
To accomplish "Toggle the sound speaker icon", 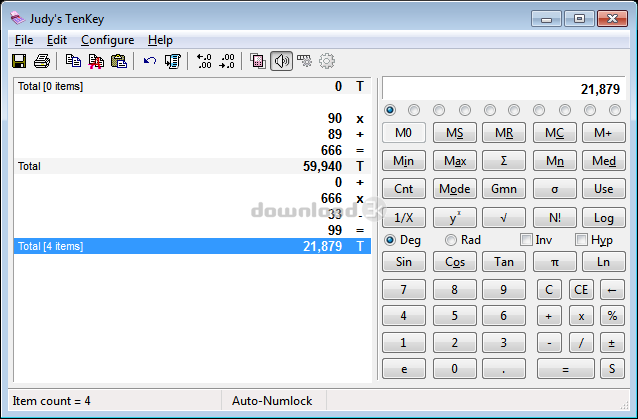I will click(x=281, y=62).
